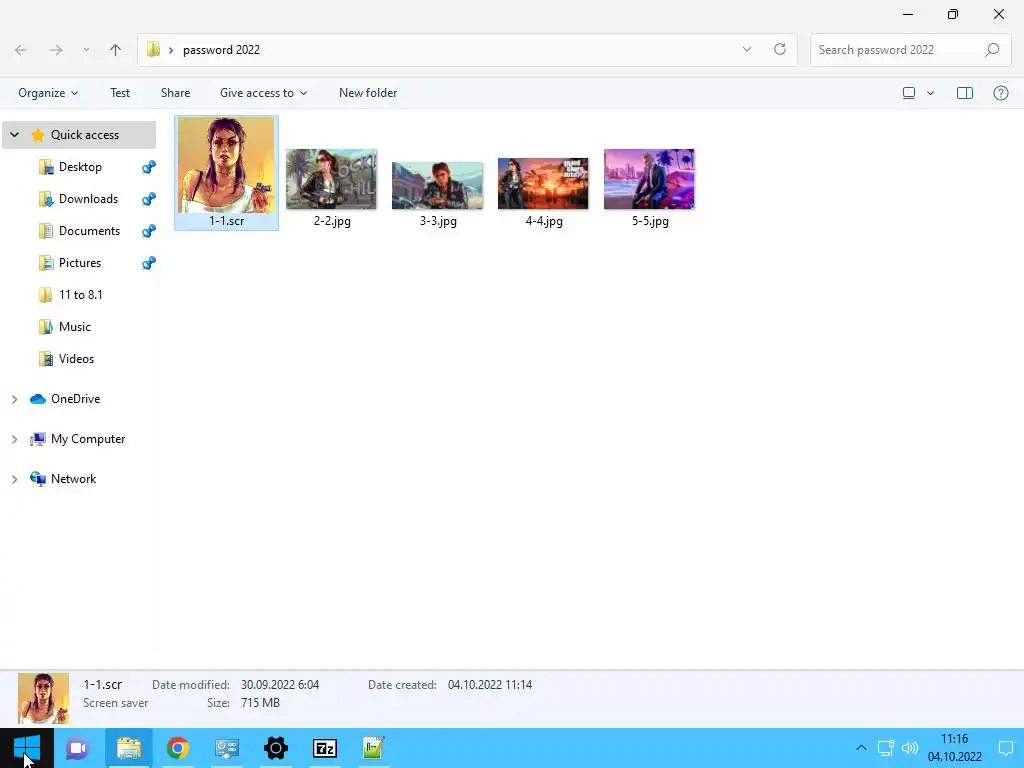The image size is (1024, 768).
Task: Open more view options dropdown arrow
Action: (x=930, y=93)
